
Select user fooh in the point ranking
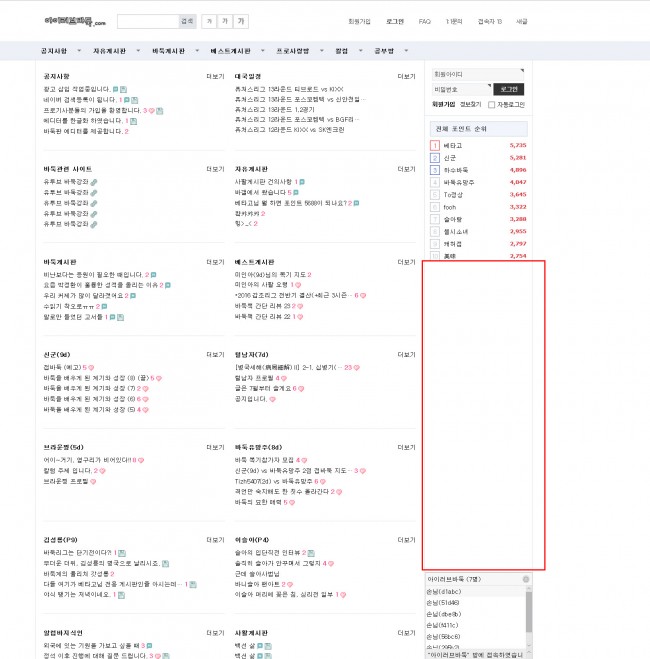(450, 207)
